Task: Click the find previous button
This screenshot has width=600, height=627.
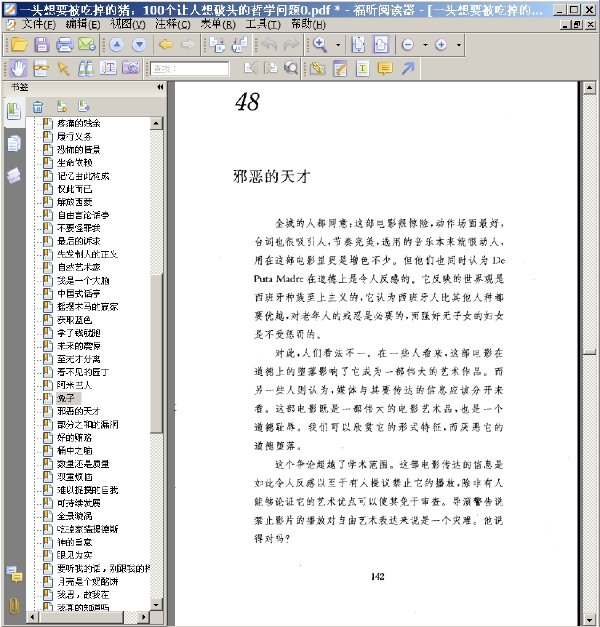Action: [x=251, y=68]
